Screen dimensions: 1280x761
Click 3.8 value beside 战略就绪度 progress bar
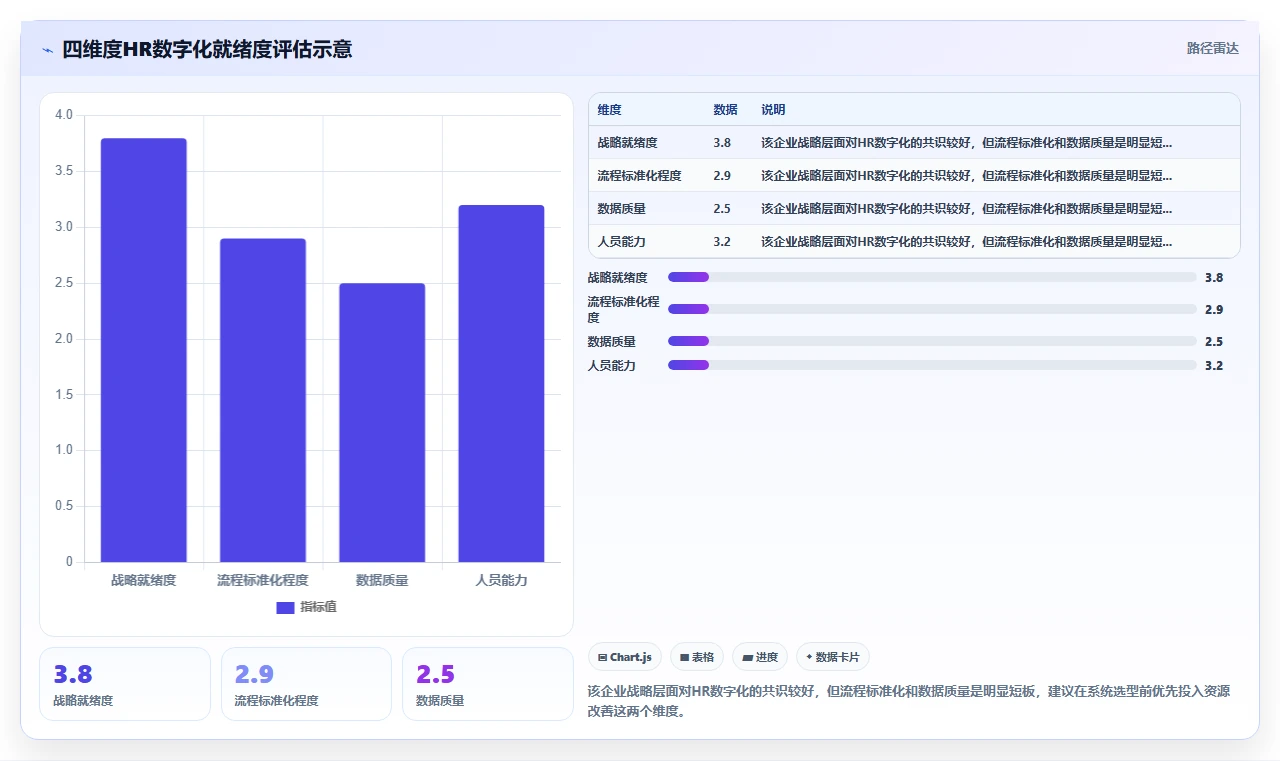tap(1214, 278)
